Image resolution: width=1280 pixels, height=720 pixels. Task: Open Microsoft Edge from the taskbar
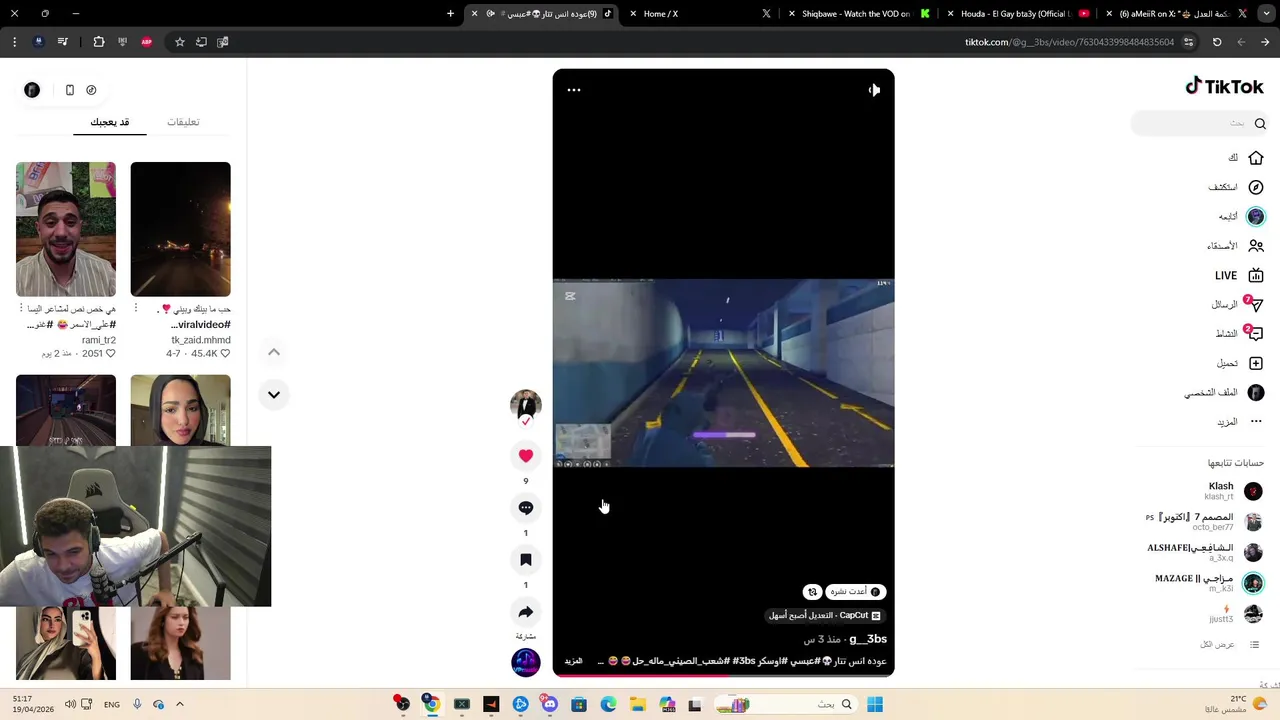click(608, 705)
